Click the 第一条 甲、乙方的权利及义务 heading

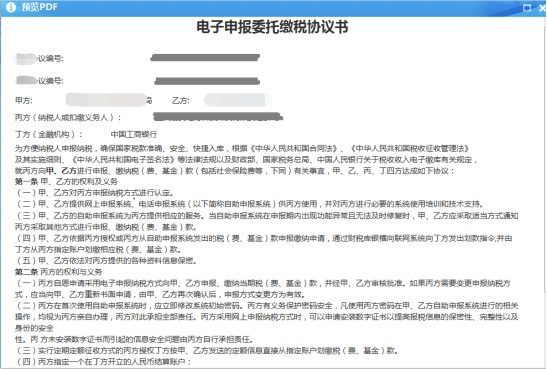pos(66,181)
